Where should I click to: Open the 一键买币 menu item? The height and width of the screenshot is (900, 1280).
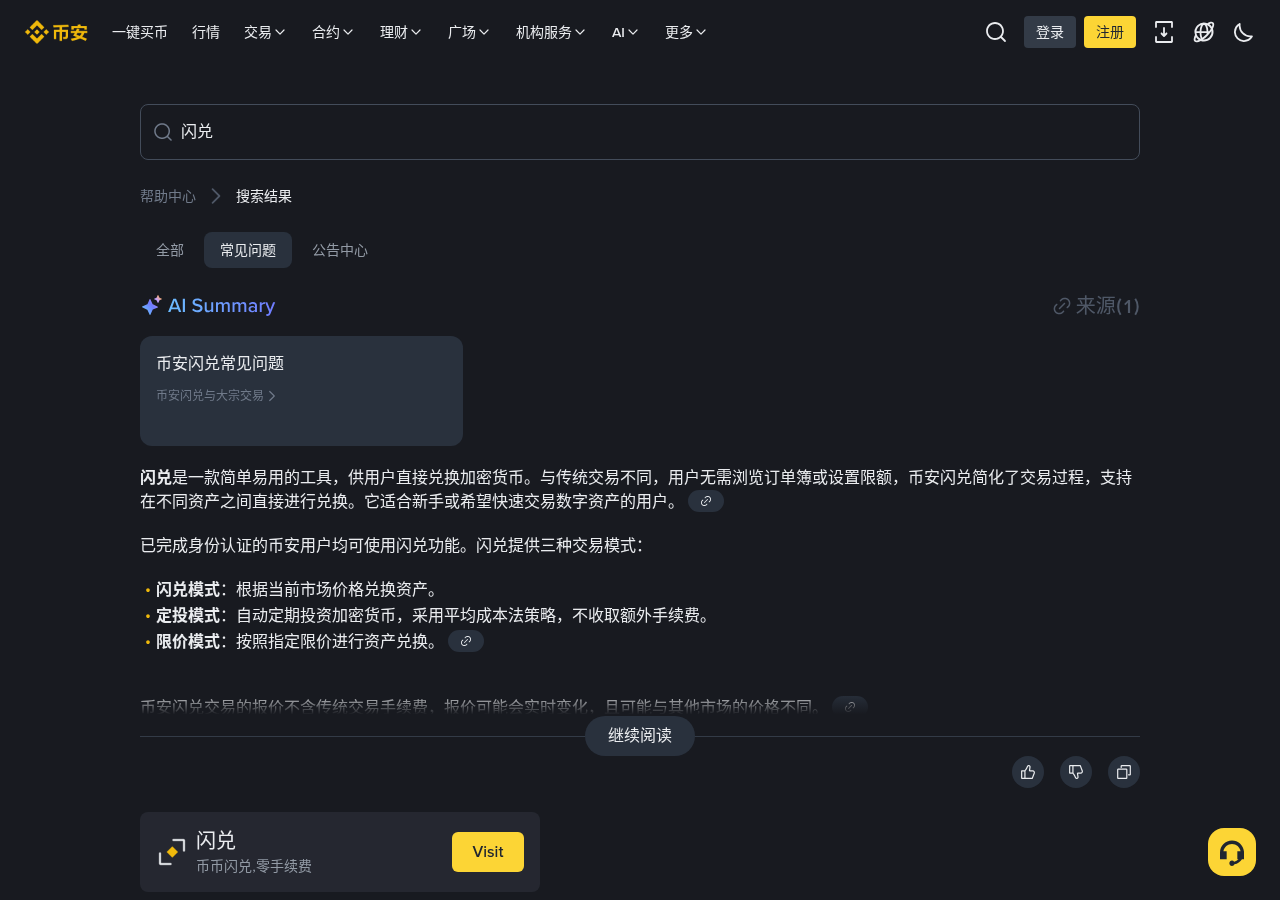coord(140,32)
